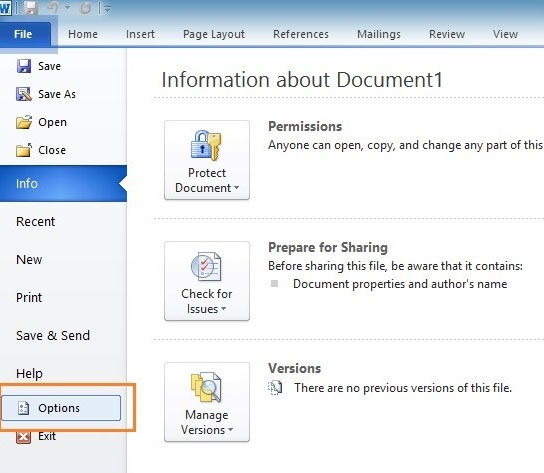The width and height of the screenshot is (544, 473).
Task: Click the Save icon in Quick Access Toolbar
Action: [x=31, y=8]
